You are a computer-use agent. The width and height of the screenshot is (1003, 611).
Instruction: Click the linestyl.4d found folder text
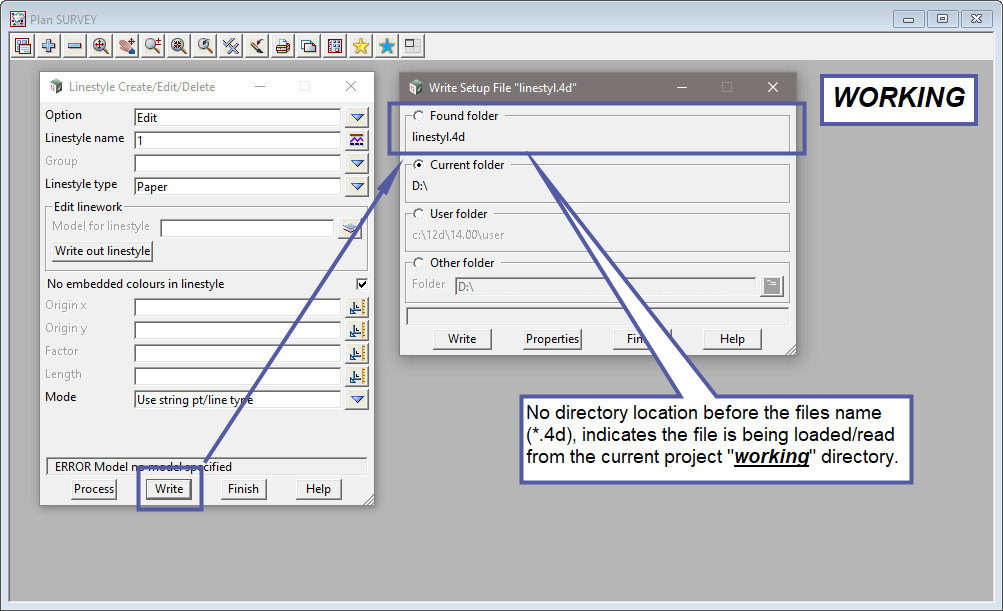(438, 137)
